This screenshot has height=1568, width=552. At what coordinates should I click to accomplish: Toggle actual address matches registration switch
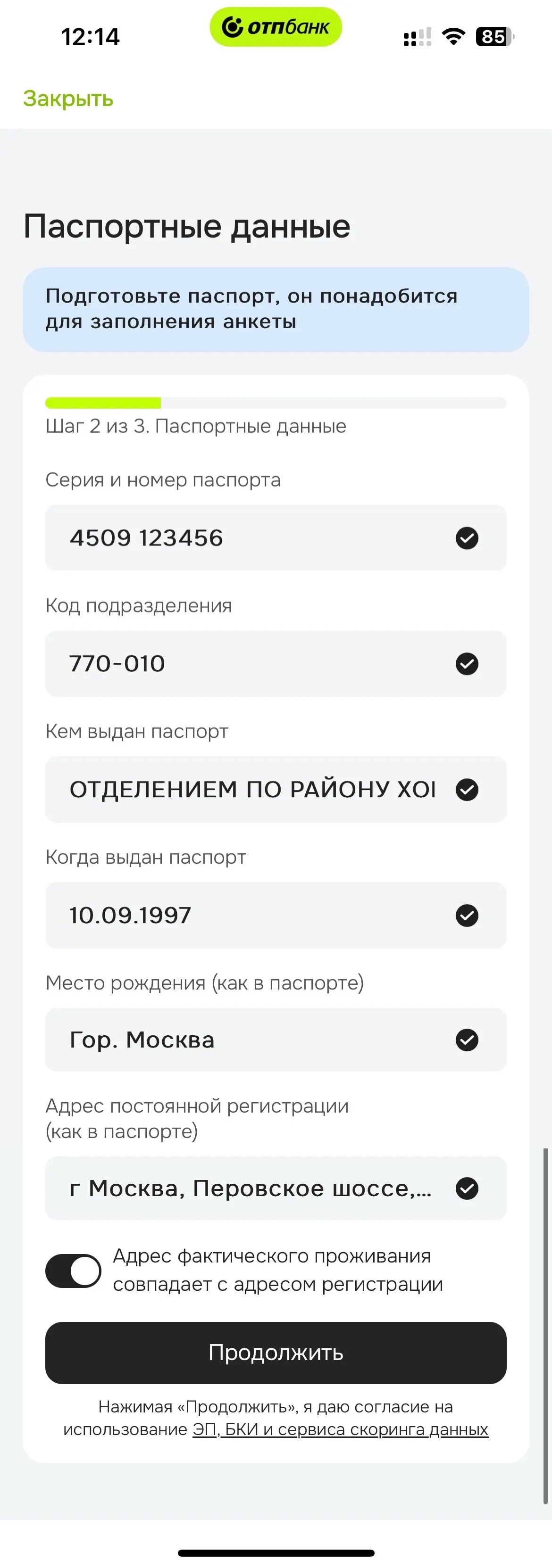tap(73, 1271)
